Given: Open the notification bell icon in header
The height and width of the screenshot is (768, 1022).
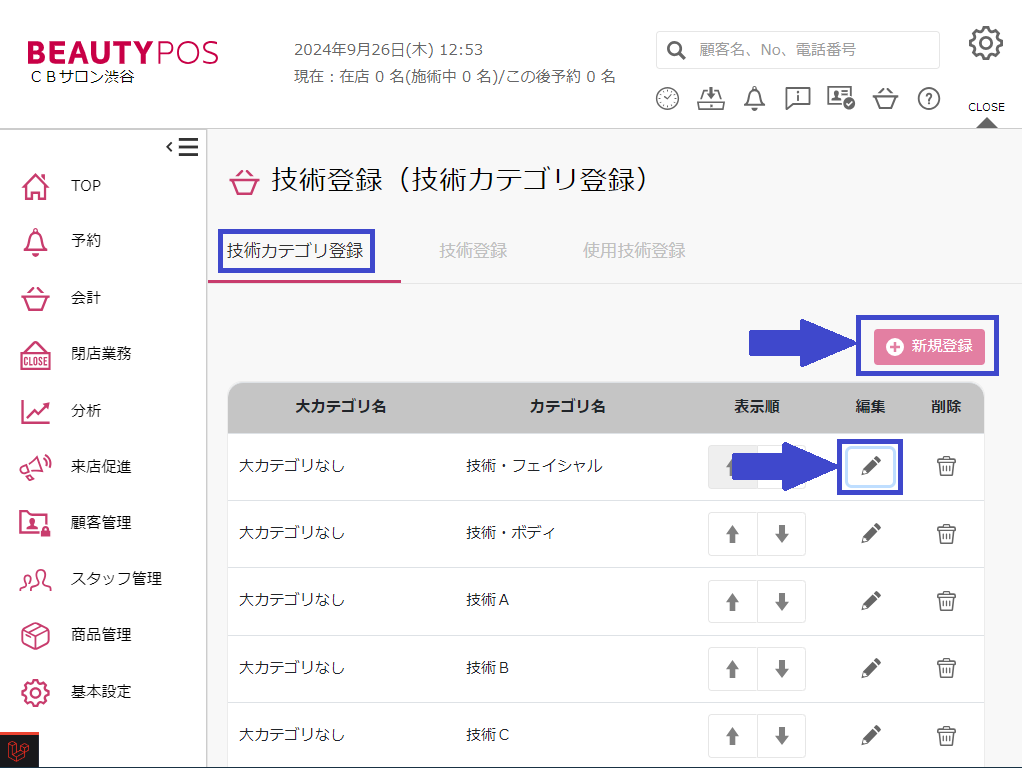Looking at the screenshot, I should 755,98.
